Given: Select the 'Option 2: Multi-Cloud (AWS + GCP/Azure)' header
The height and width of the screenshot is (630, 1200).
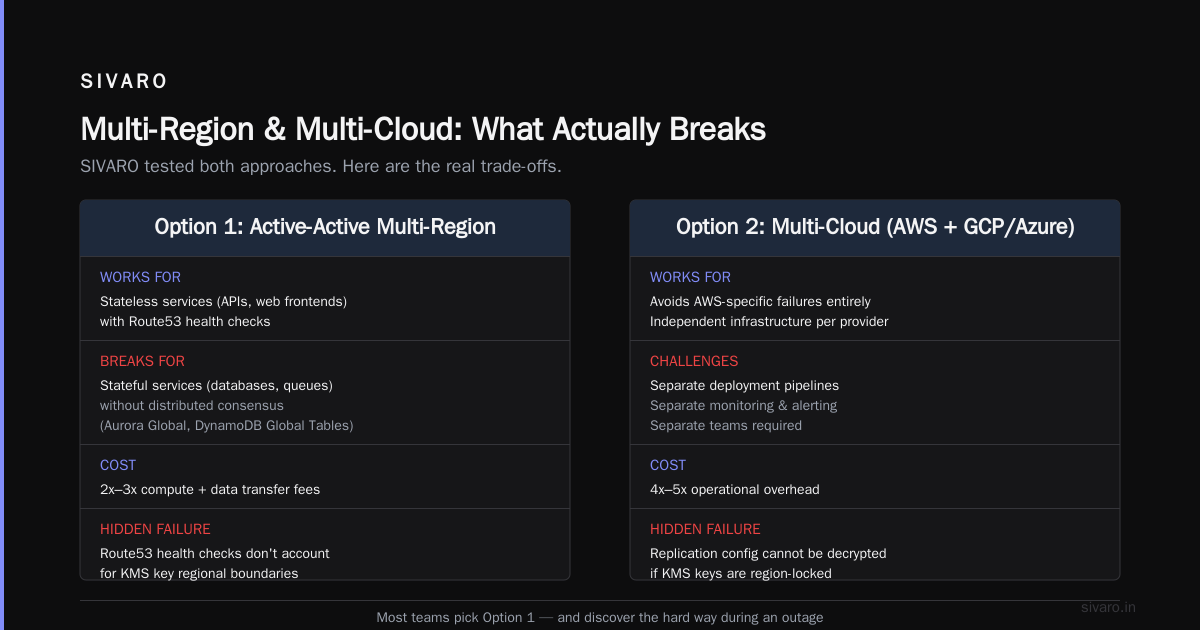Looking at the screenshot, I should [875, 227].
